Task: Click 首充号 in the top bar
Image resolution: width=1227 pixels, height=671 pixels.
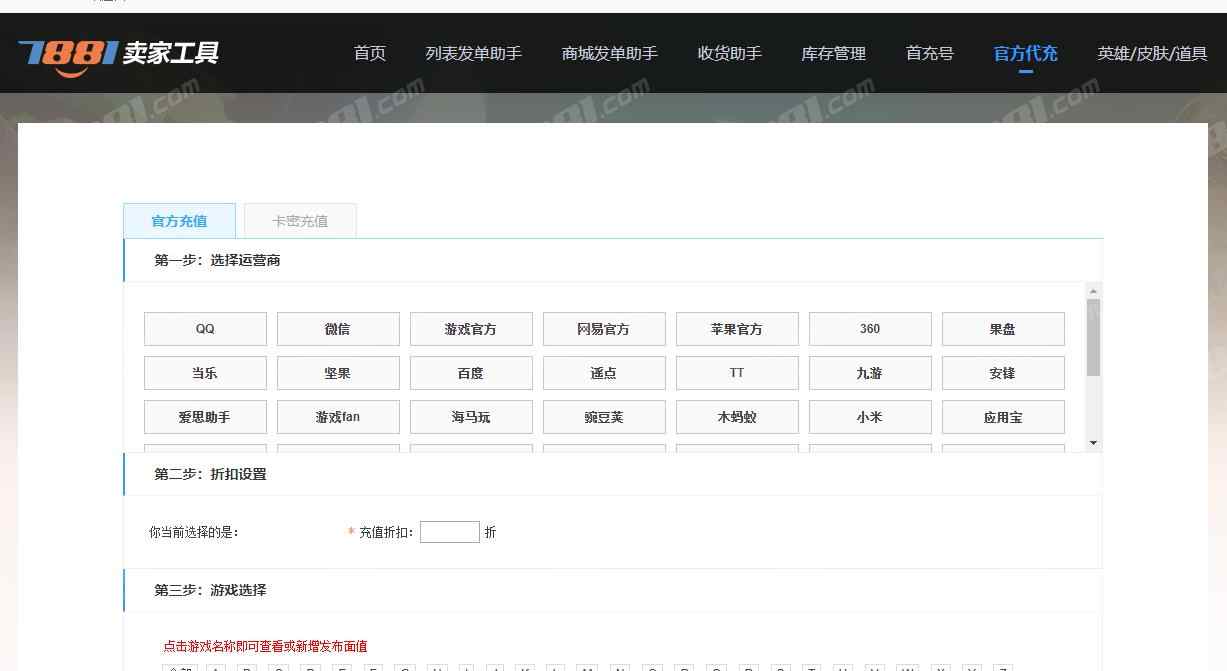Action: pos(930,53)
